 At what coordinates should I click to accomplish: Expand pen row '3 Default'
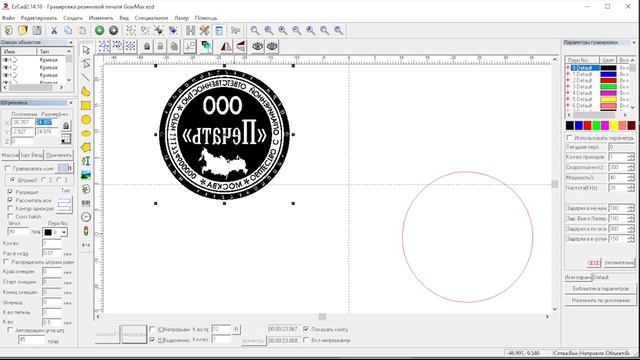coord(568,87)
